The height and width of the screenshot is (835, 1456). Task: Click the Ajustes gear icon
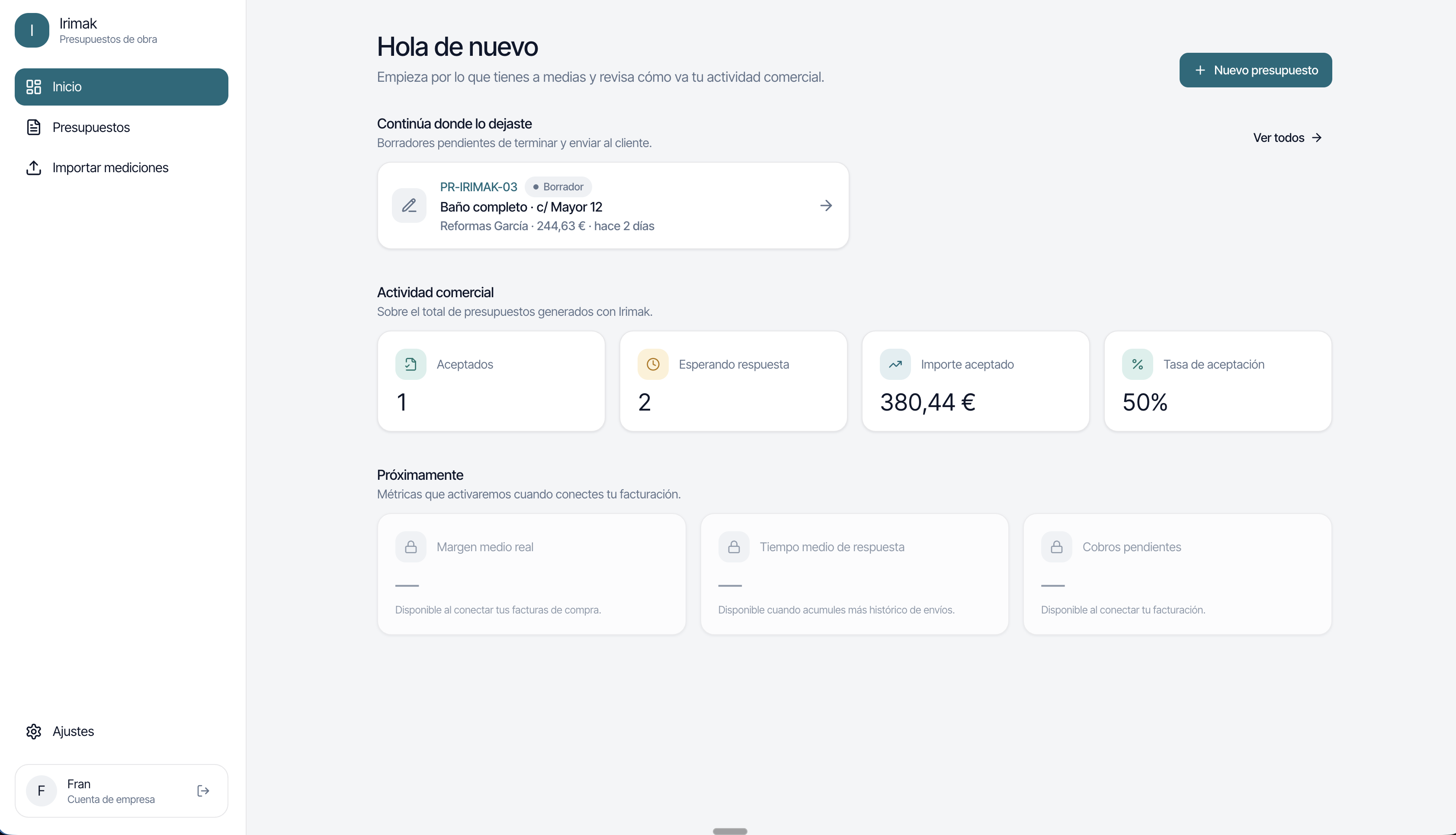tap(34, 731)
